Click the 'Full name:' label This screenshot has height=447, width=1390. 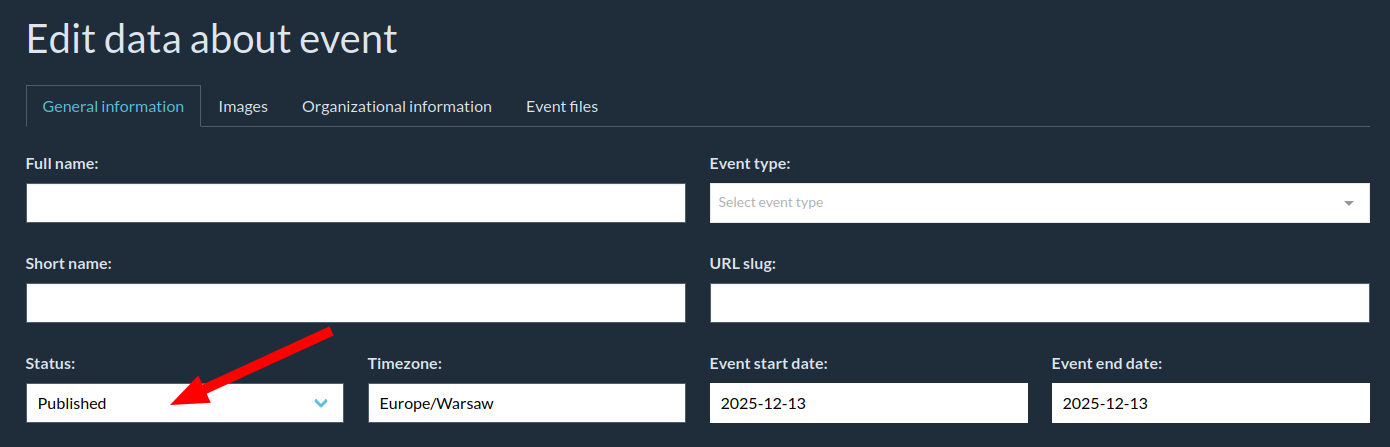pos(62,164)
